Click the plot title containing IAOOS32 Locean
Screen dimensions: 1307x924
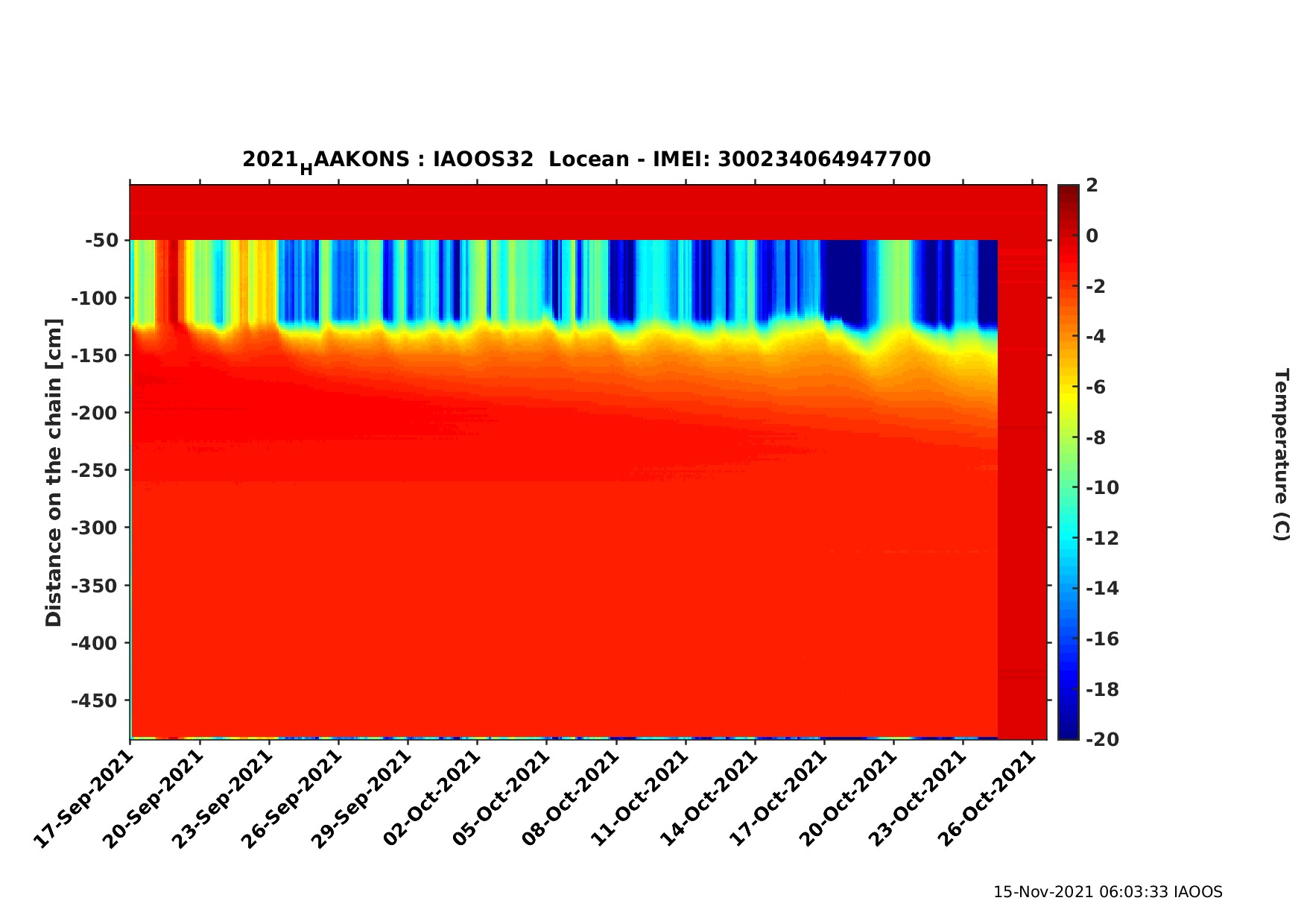click(x=586, y=160)
